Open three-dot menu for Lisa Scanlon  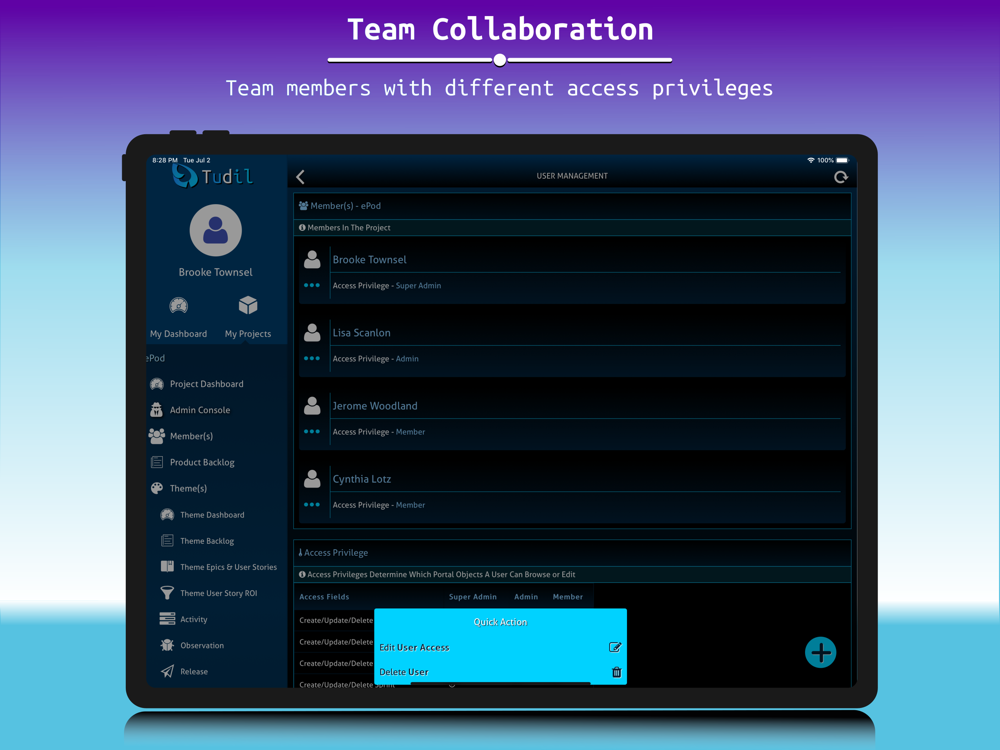point(312,358)
